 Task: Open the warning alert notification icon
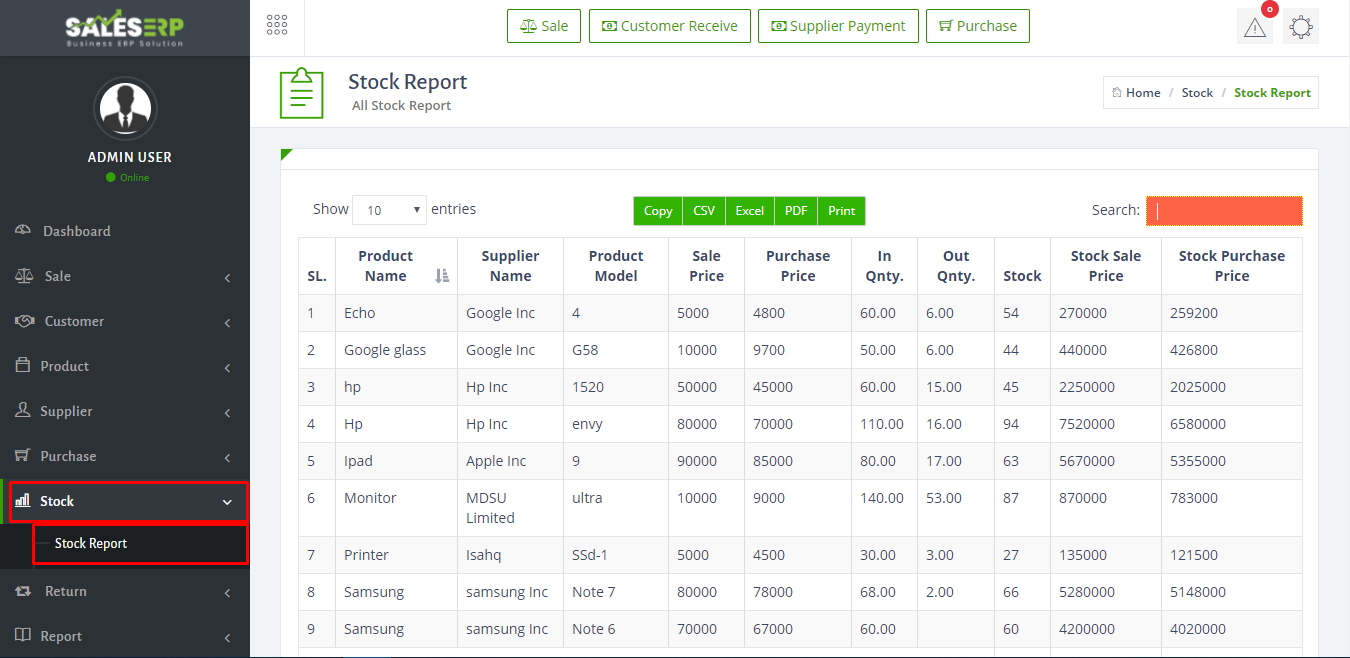1254,27
